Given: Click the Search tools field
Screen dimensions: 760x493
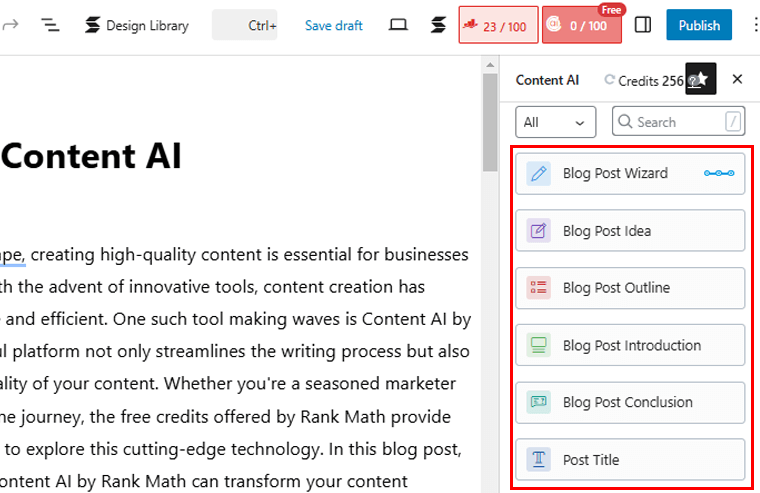Looking at the screenshot, I should click(x=678, y=121).
